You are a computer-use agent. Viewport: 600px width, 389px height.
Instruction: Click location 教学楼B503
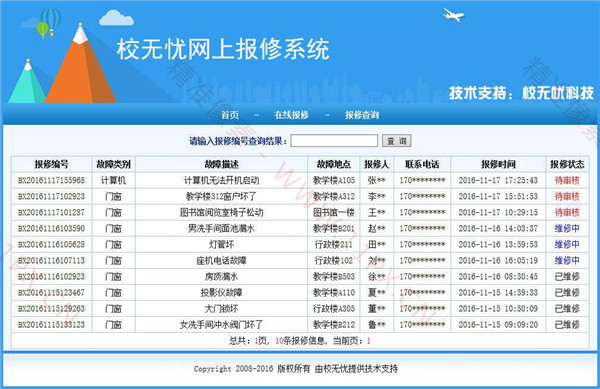(x=334, y=277)
